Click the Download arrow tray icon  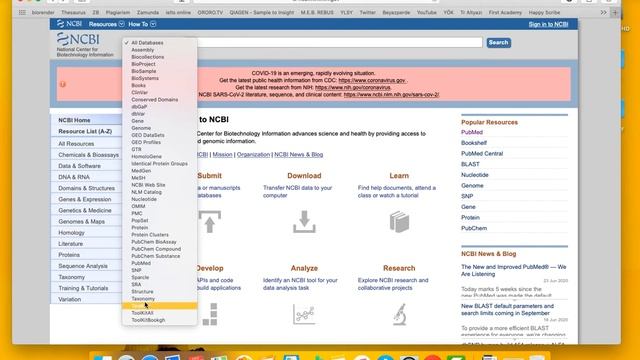tap(304, 222)
